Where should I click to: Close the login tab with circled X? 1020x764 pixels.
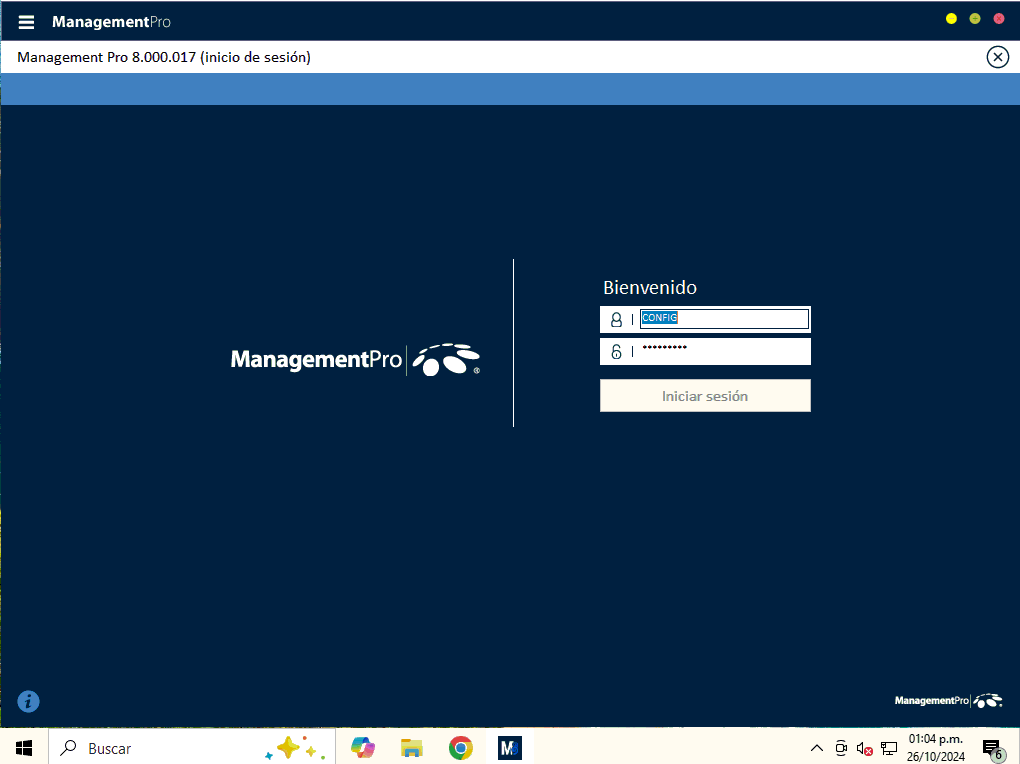pyautogui.click(x=997, y=57)
